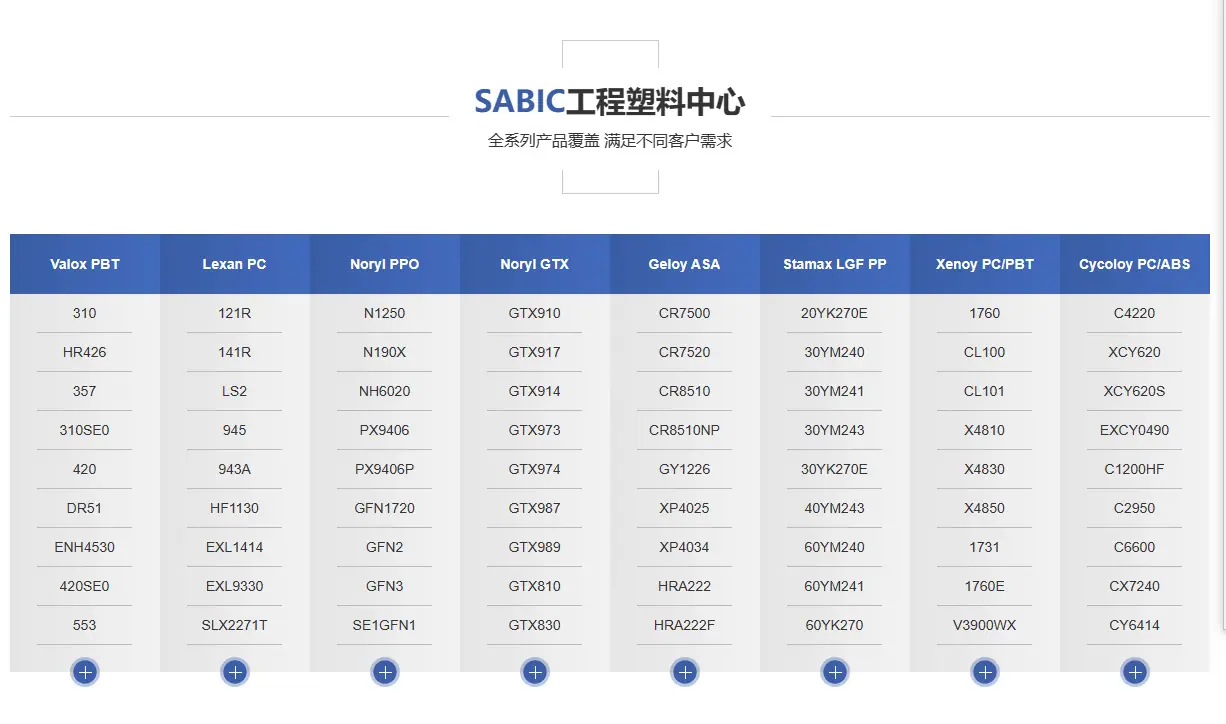Expand the Geloy ASA list with plus icon
The width and height of the screenshot is (1226, 724).
tap(685, 672)
